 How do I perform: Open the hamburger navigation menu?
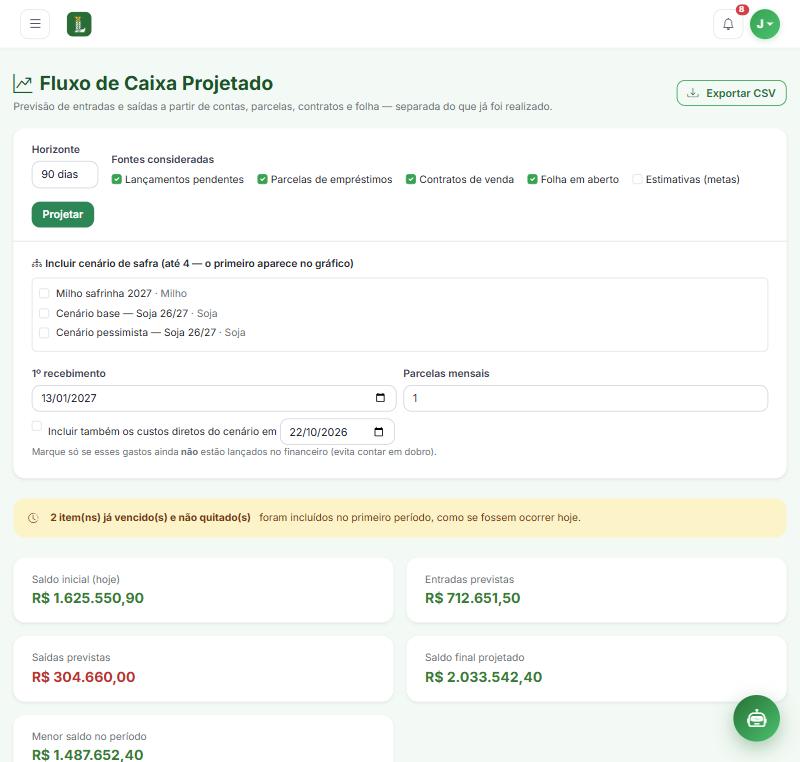35,24
